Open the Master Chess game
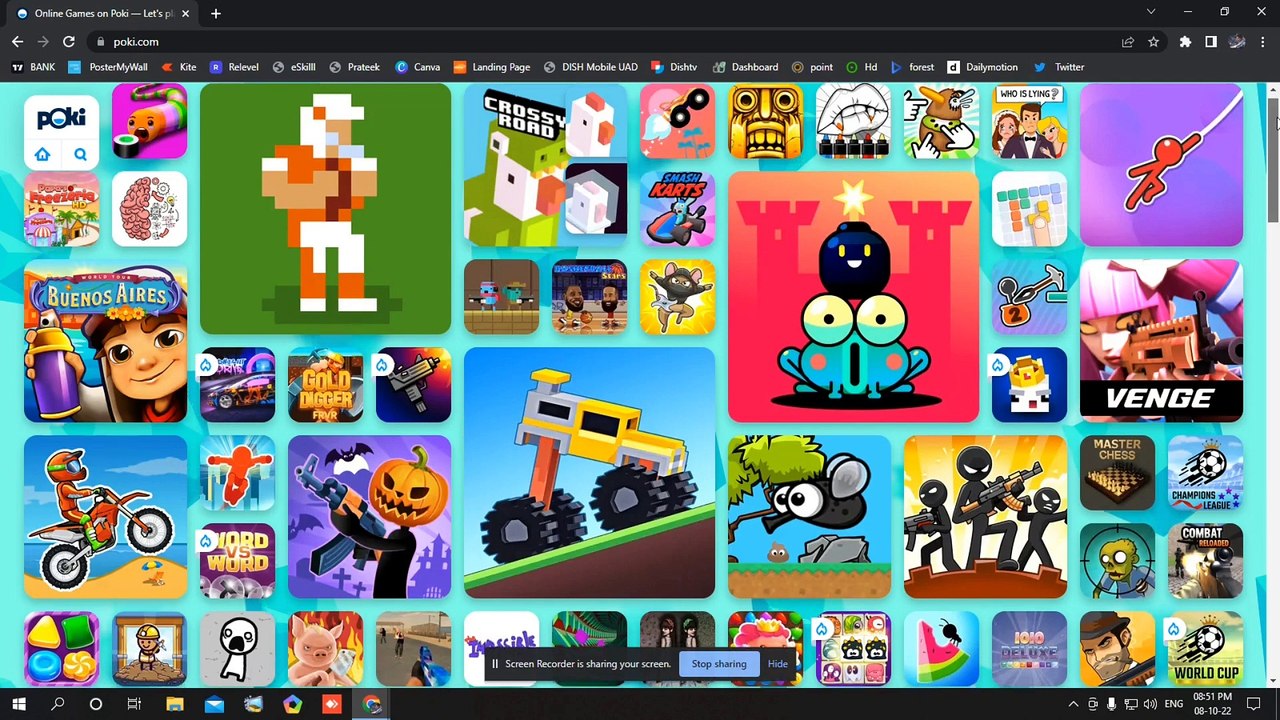This screenshot has width=1280, height=720. (x=1117, y=472)
